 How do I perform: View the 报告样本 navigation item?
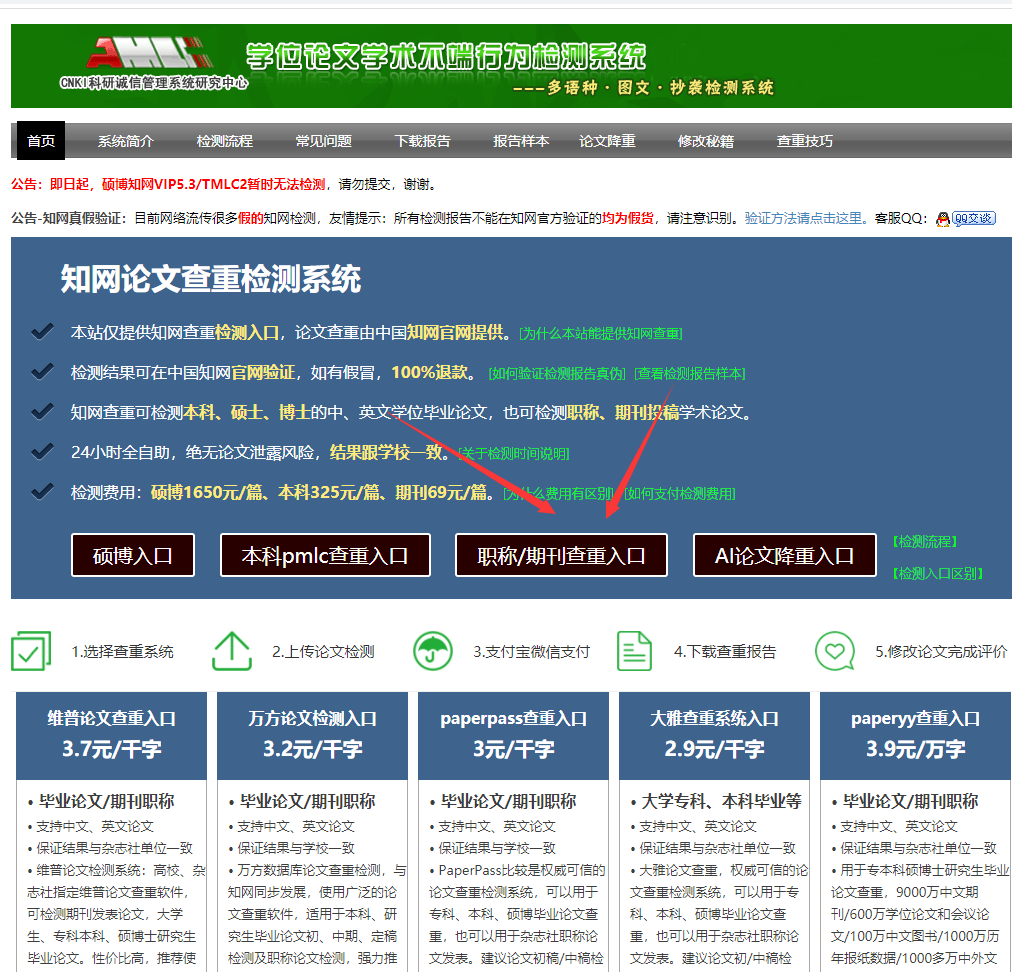tap(521, 141)
